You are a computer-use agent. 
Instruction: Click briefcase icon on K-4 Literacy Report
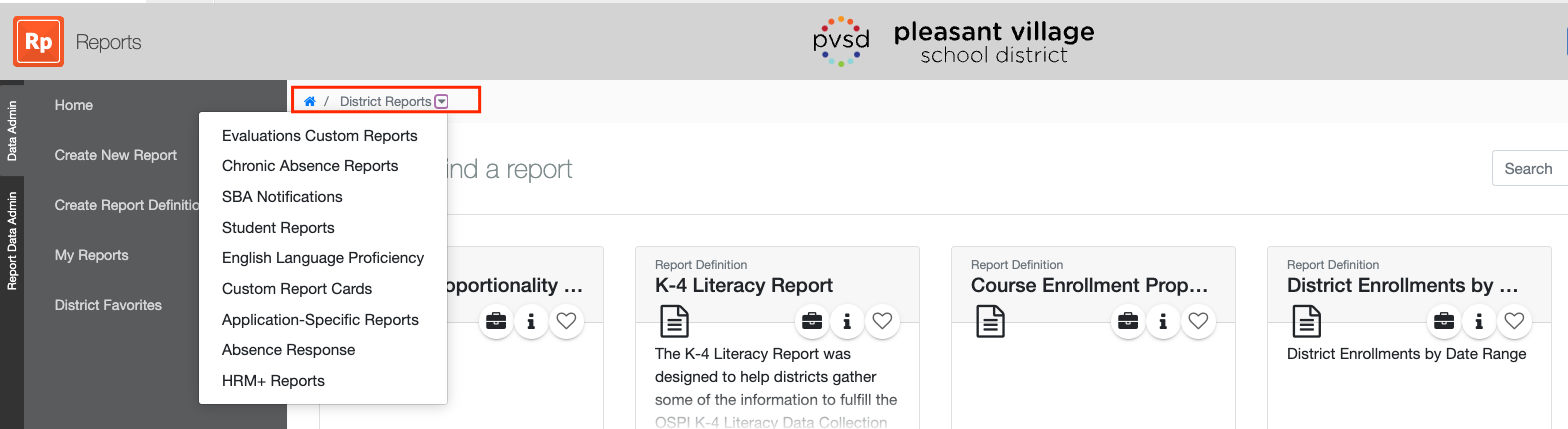pyautogui.click(x=812, y=321)
